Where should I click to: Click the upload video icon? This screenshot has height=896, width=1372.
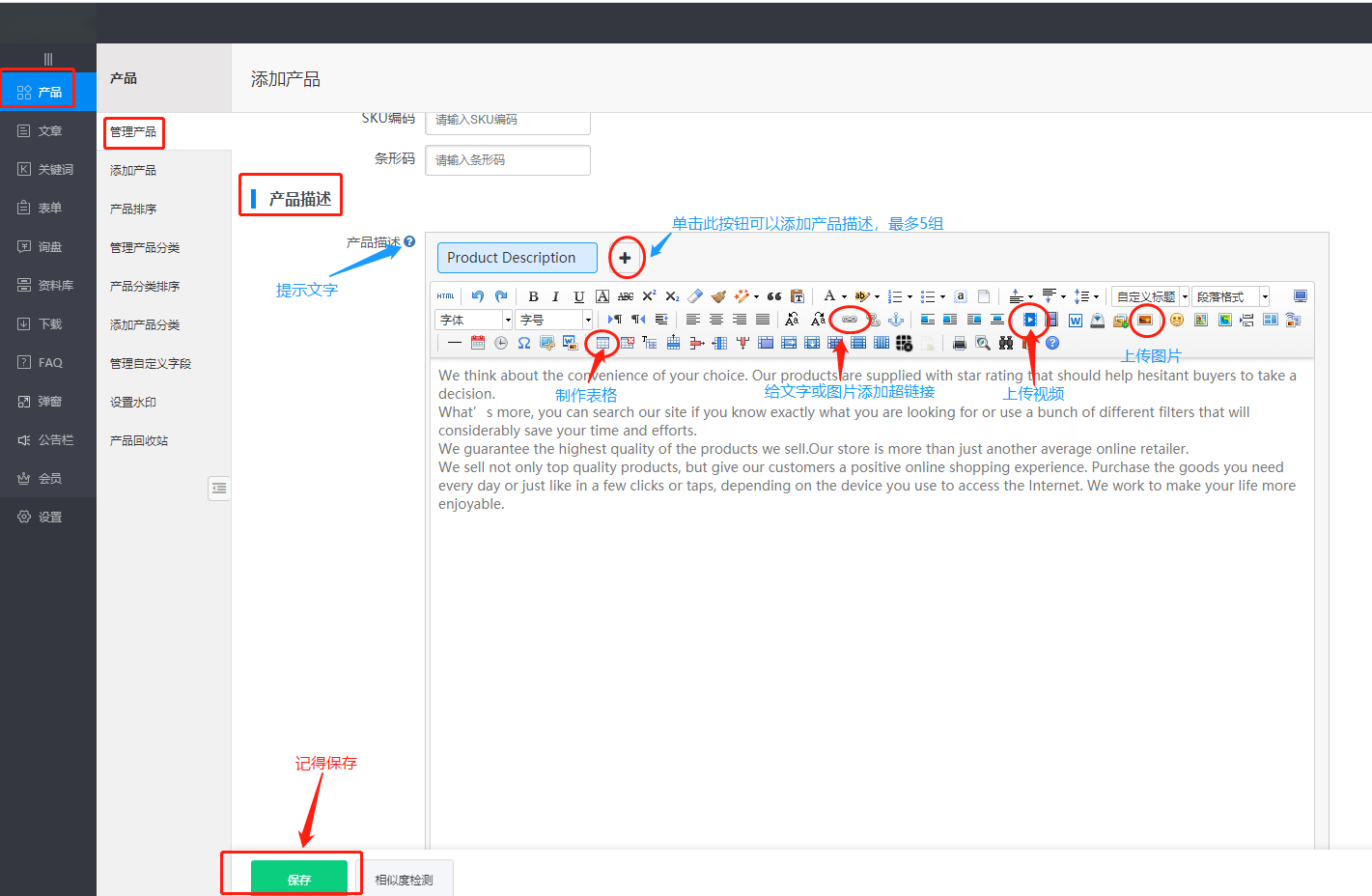pyautogui.click(x=1029, y=320)
